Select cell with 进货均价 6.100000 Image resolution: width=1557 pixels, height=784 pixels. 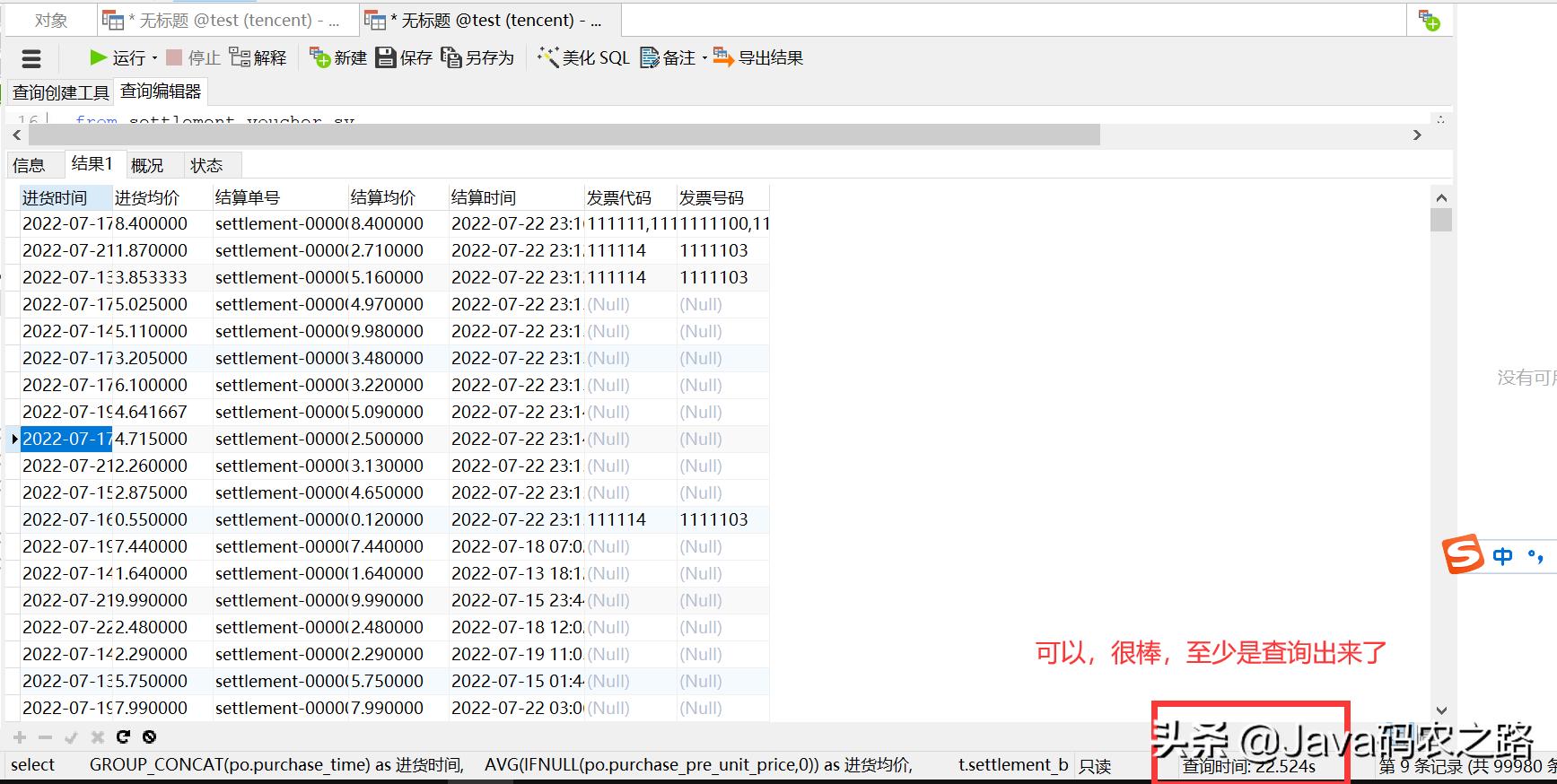pos(162,385)
